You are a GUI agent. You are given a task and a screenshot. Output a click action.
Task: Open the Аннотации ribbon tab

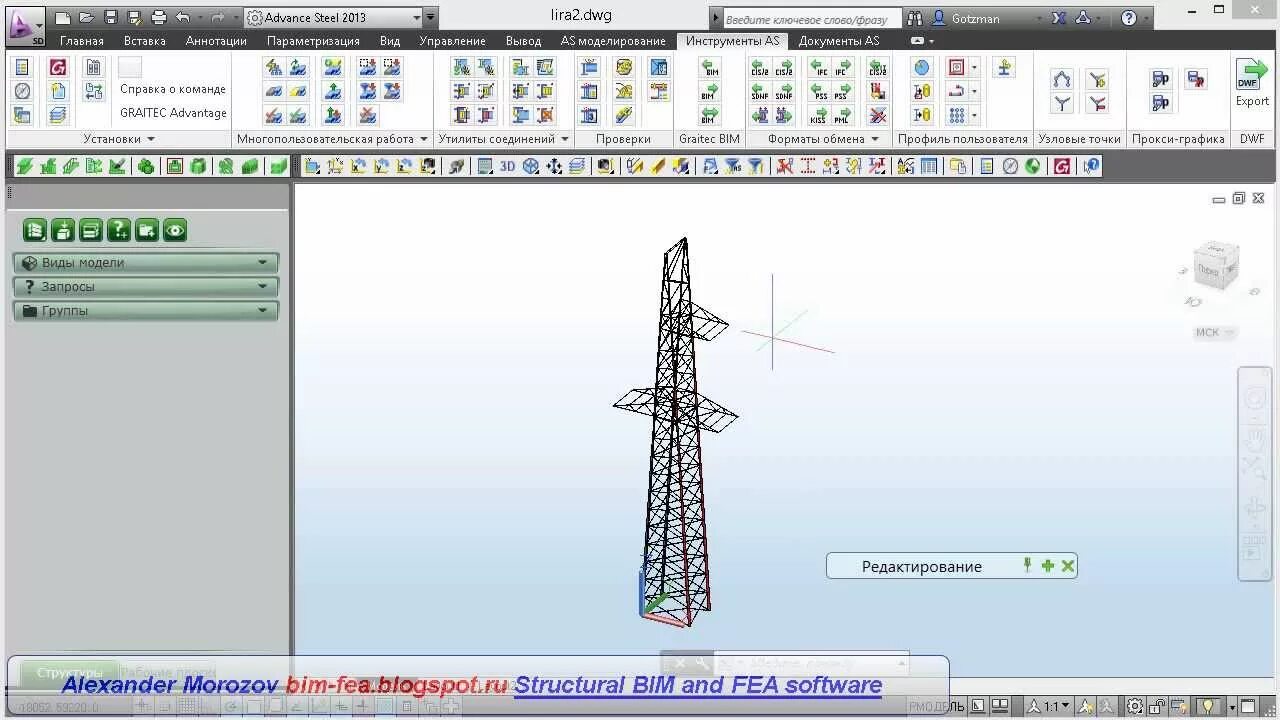[216, 41]
